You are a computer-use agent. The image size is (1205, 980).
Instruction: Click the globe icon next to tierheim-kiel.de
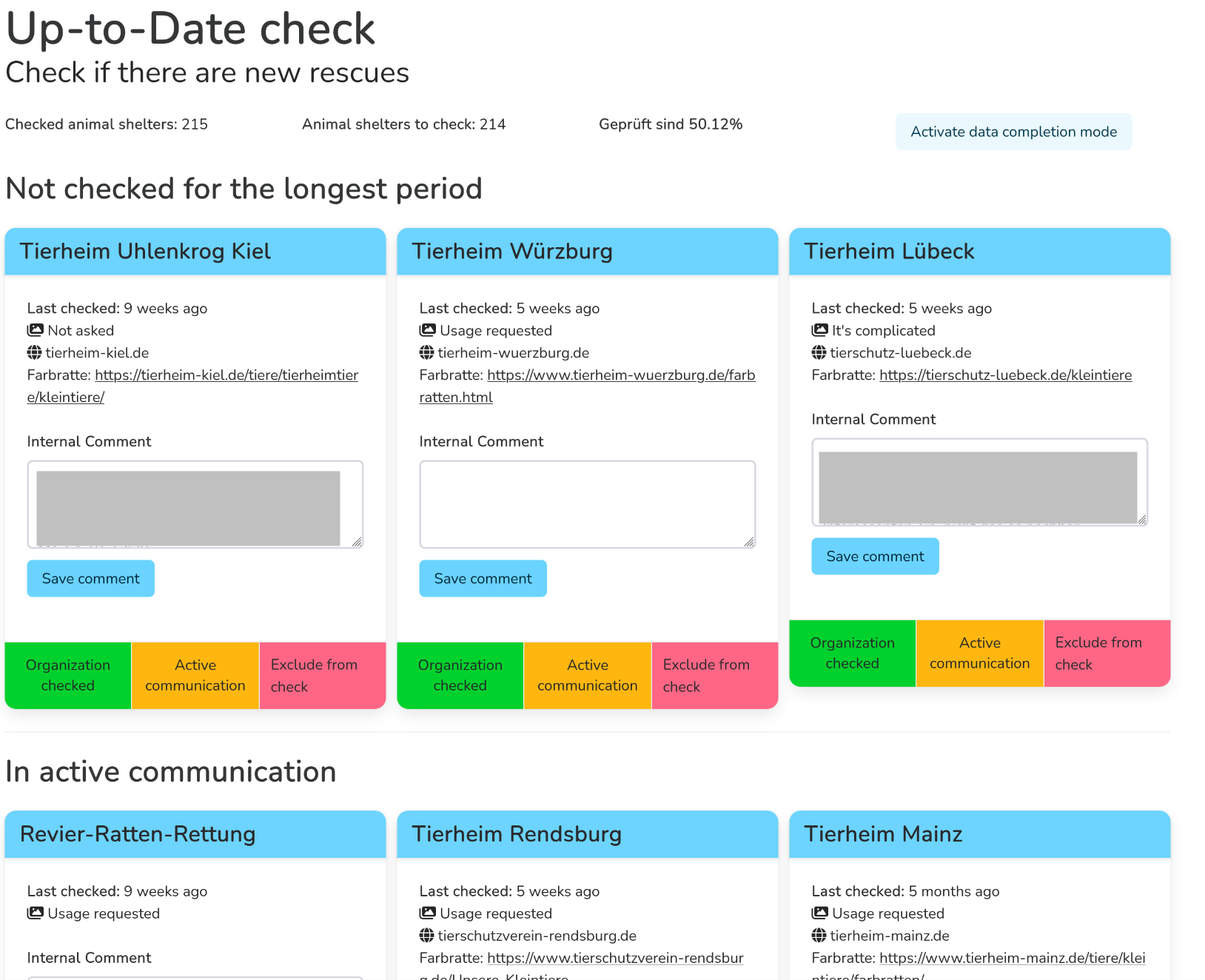34,353
